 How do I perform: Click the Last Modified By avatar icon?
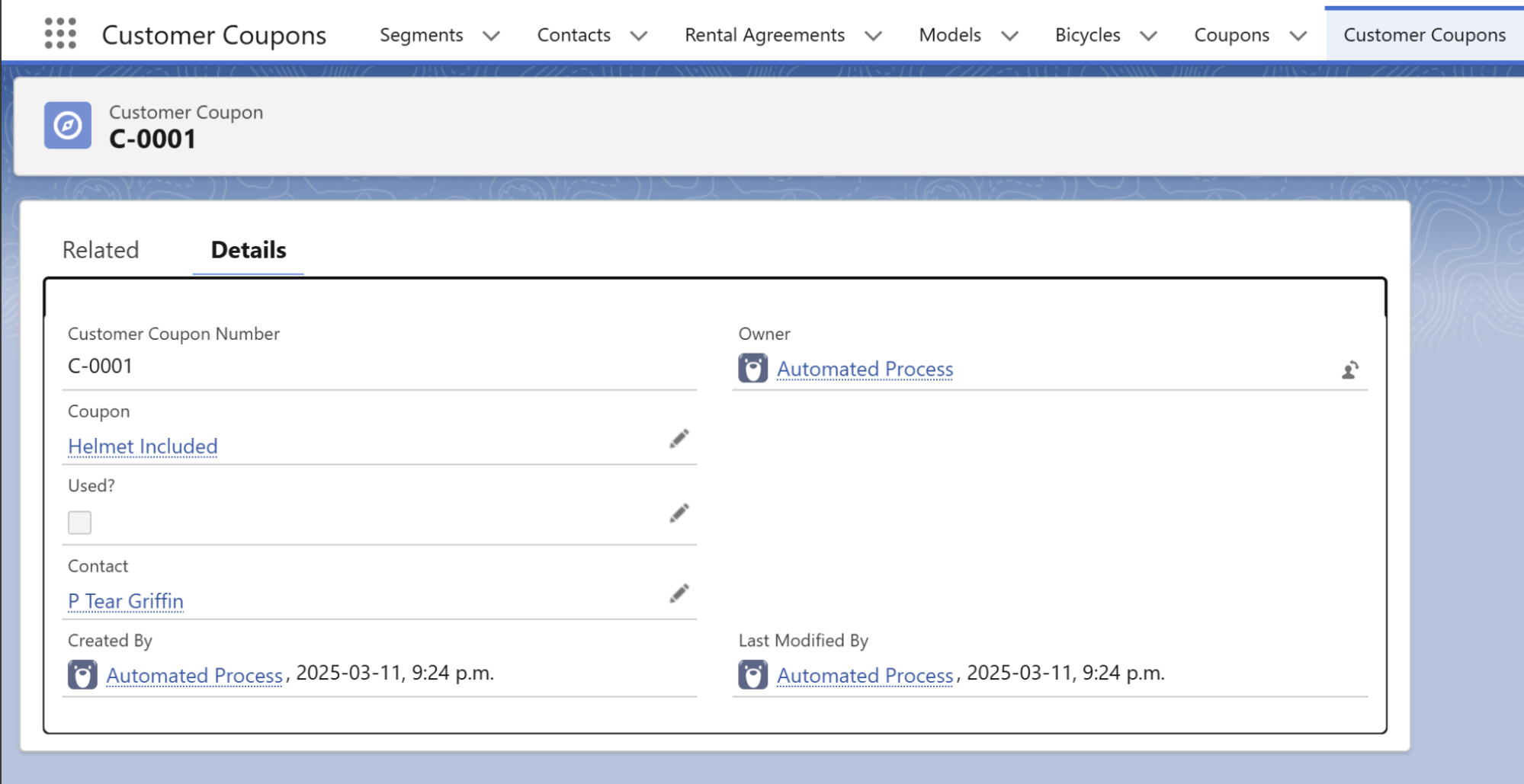click(x=752, y=674)
